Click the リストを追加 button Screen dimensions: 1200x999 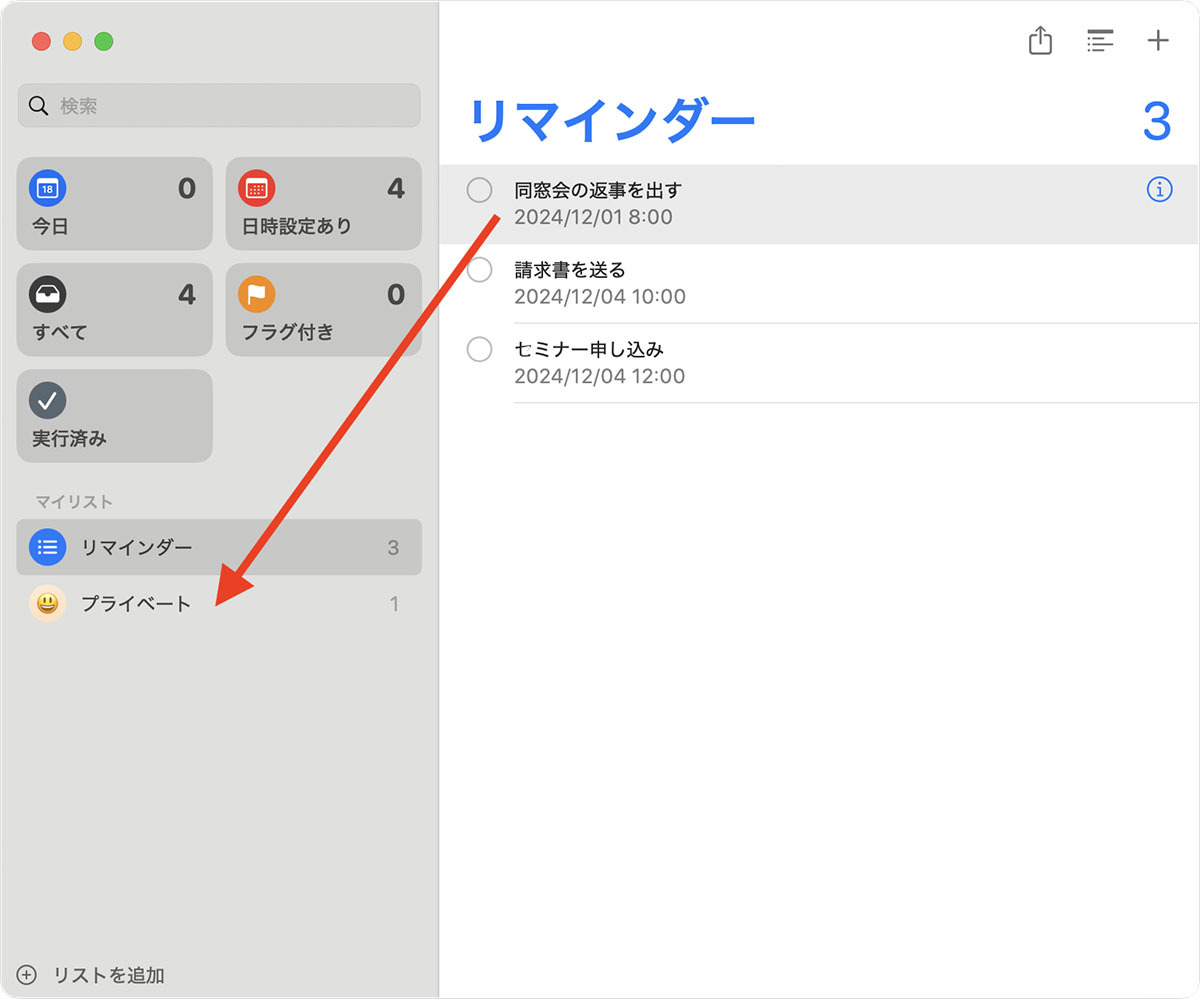91,975
